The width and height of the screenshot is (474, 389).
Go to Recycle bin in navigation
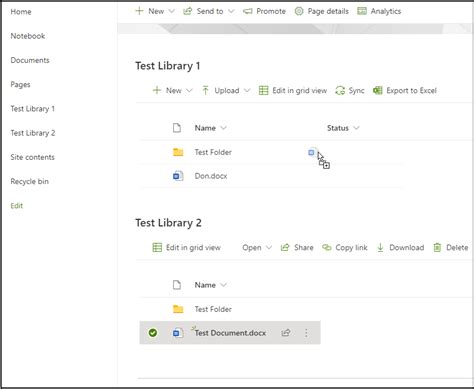point(30,182)
